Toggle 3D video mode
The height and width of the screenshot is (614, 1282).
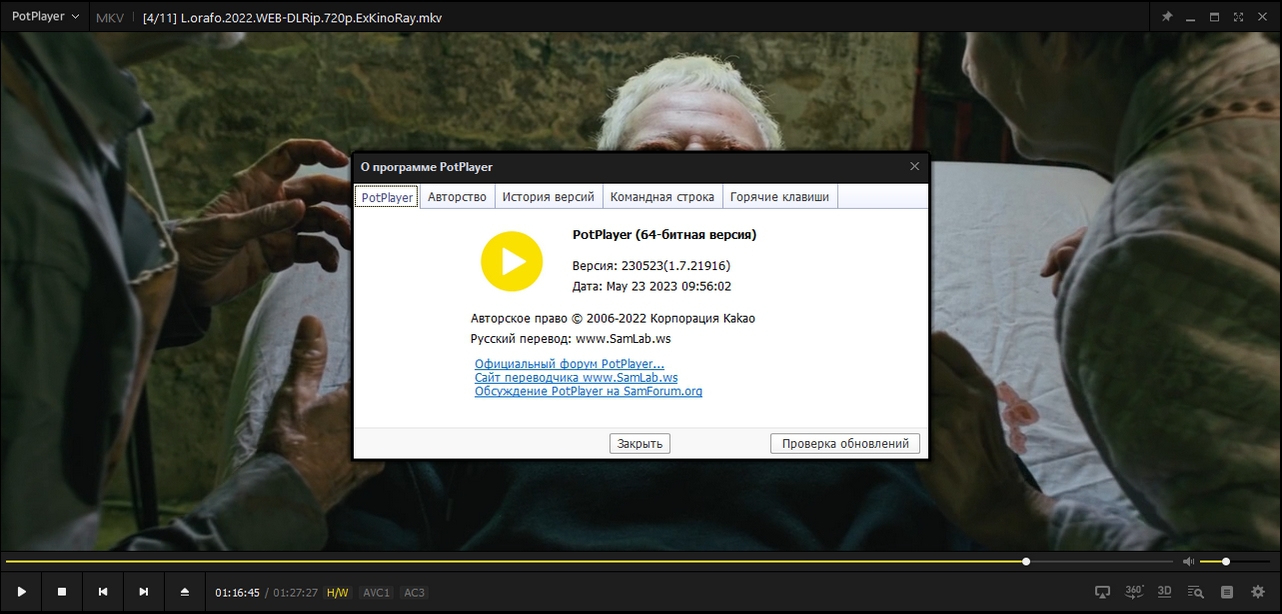coord(1165,592)
